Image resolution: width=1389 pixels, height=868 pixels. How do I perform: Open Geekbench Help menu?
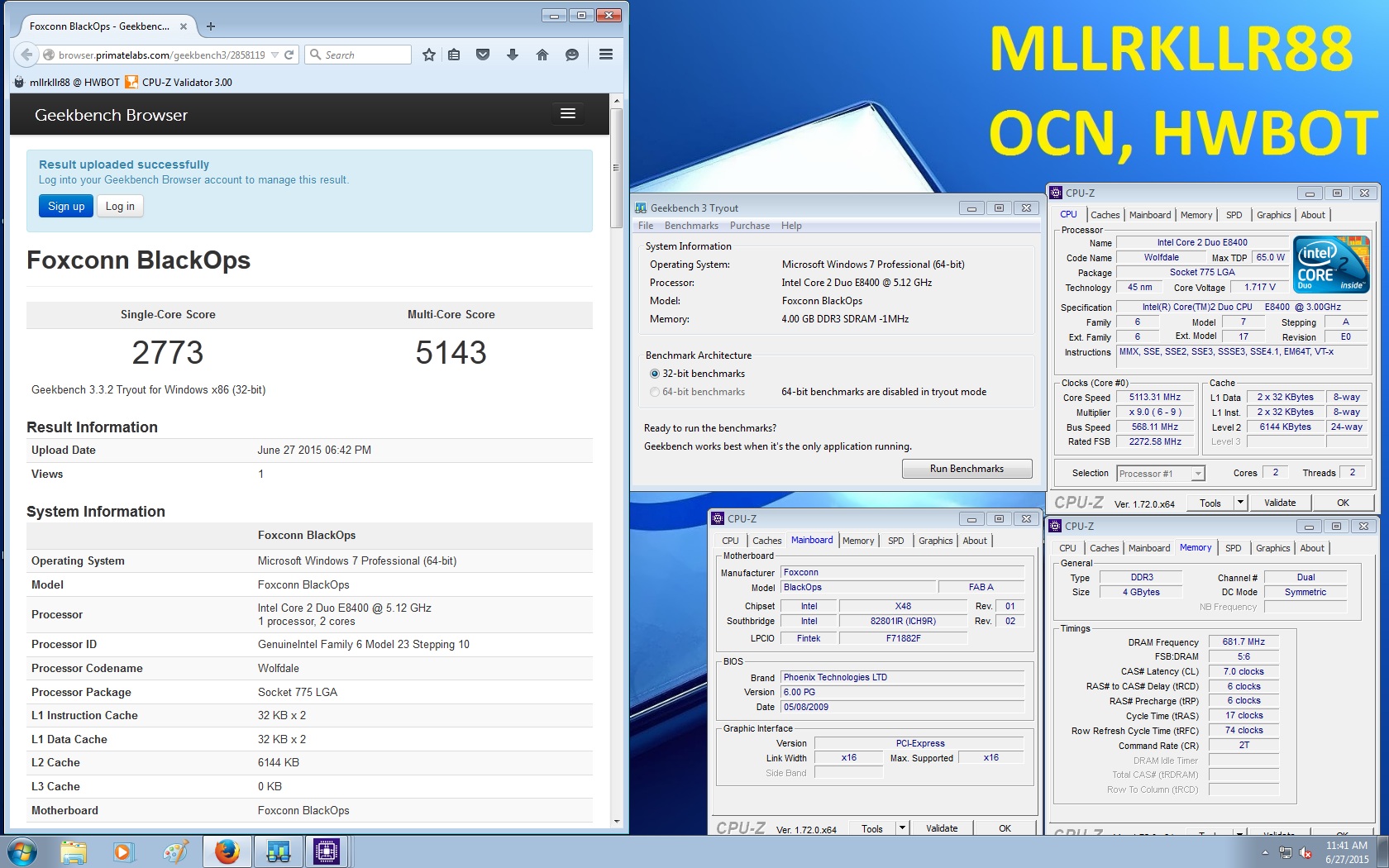(791, 226)
